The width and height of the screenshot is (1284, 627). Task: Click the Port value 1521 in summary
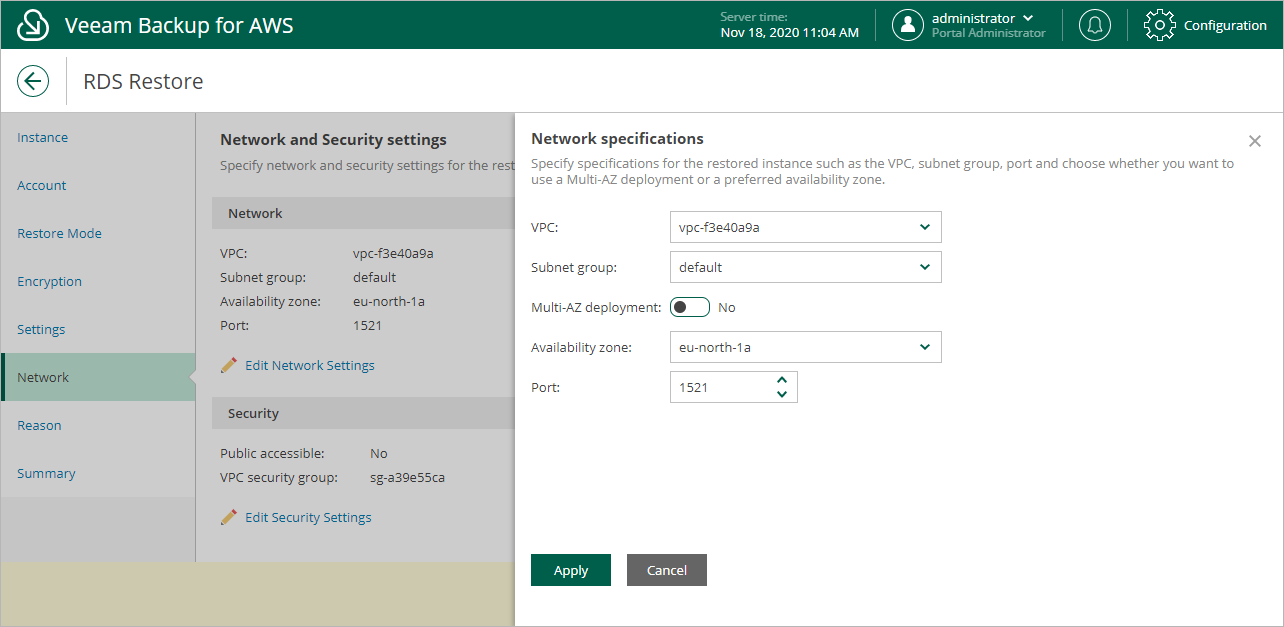367,325
